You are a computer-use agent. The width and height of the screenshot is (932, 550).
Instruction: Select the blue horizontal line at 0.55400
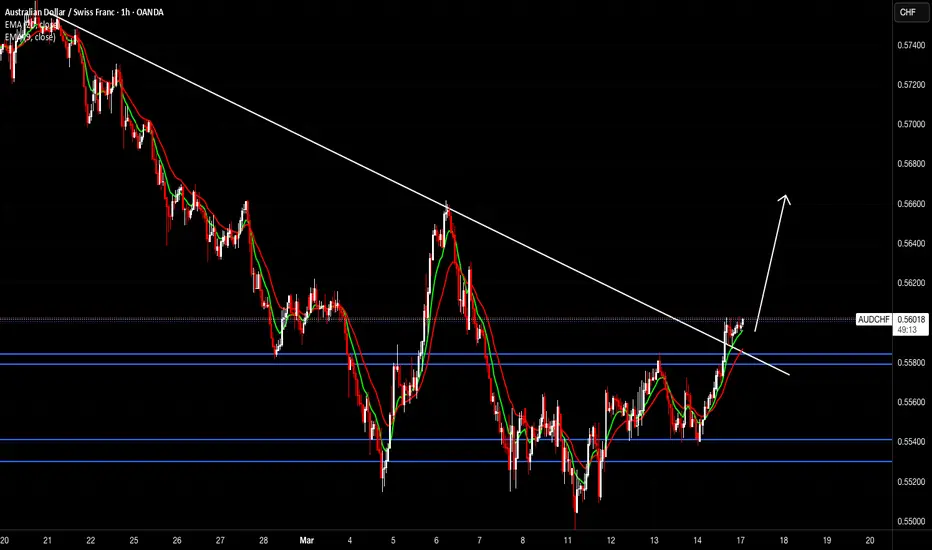point(446,440)
